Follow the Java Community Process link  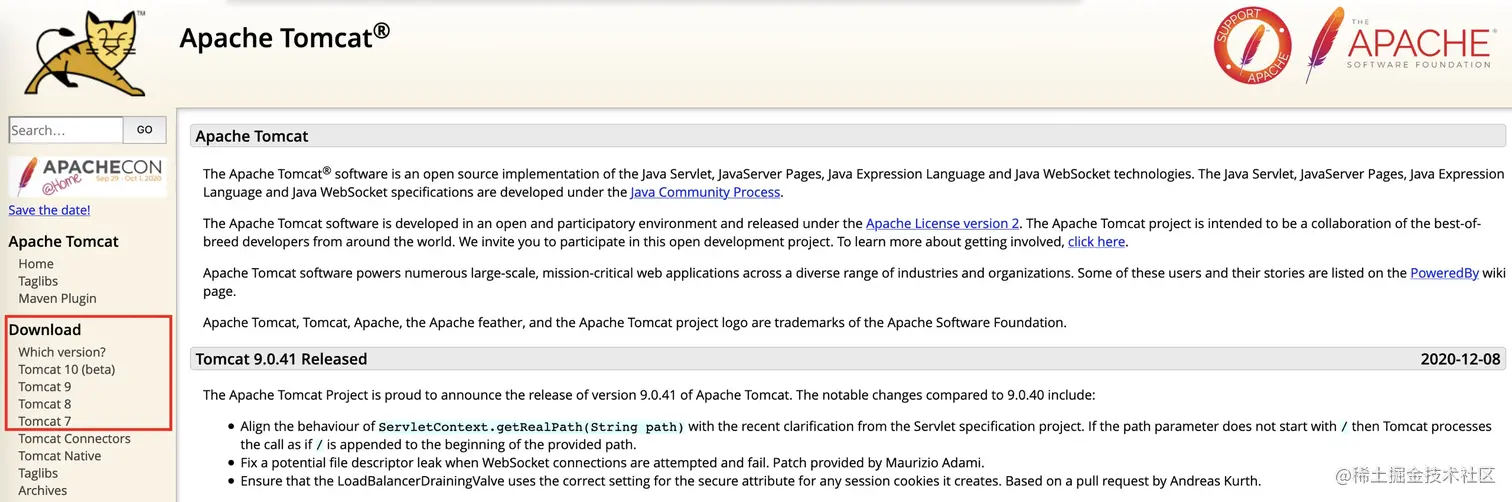click(705, 192)
